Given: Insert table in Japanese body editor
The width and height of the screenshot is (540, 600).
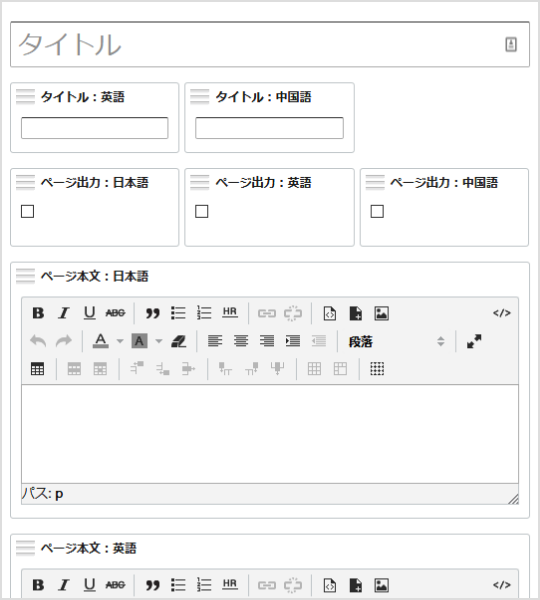Looking at the screenshot, I should coord(37,369).
